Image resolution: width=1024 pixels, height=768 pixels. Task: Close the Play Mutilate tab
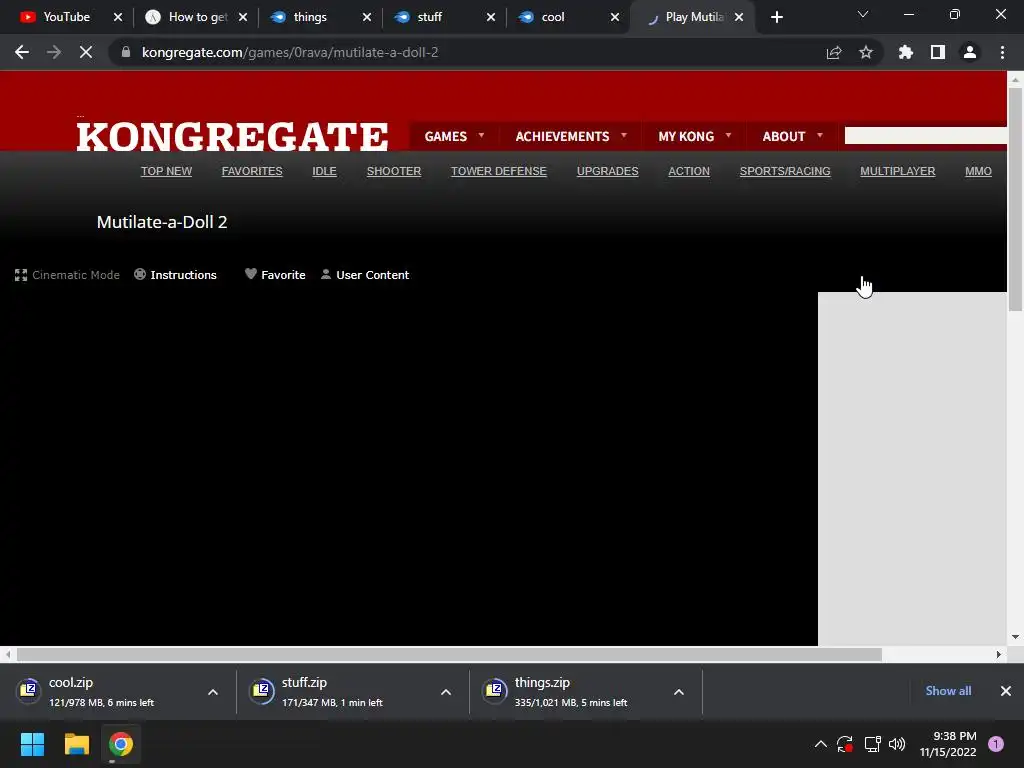tap(739, 17)
